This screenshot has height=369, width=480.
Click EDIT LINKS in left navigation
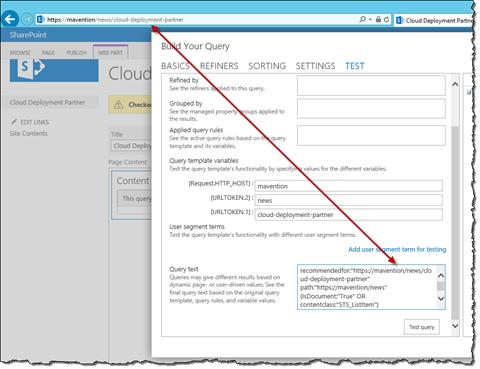[35, 122]
